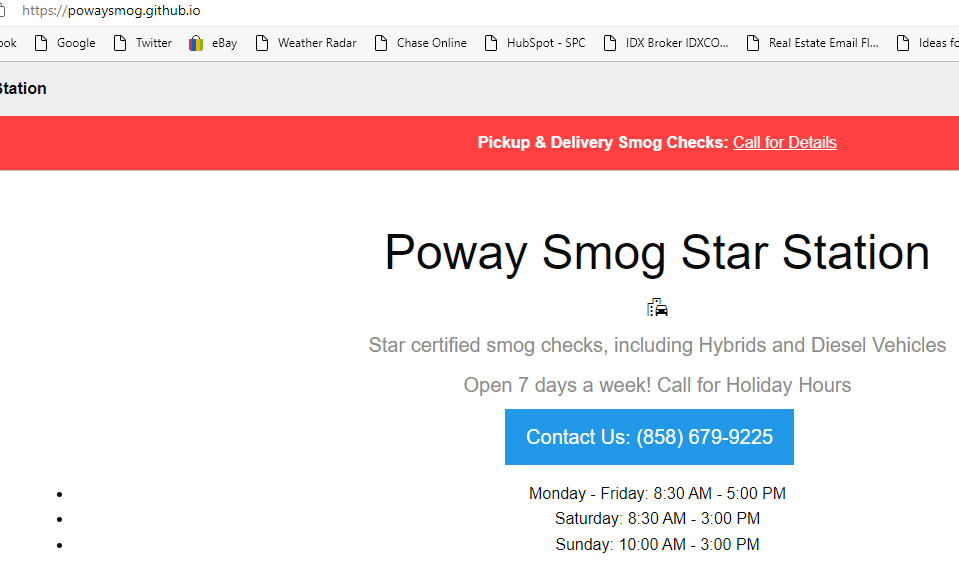This screenshot has height=579, width=959.
Task: Open the Google bookmark
Action: click(x=66, y=43)
